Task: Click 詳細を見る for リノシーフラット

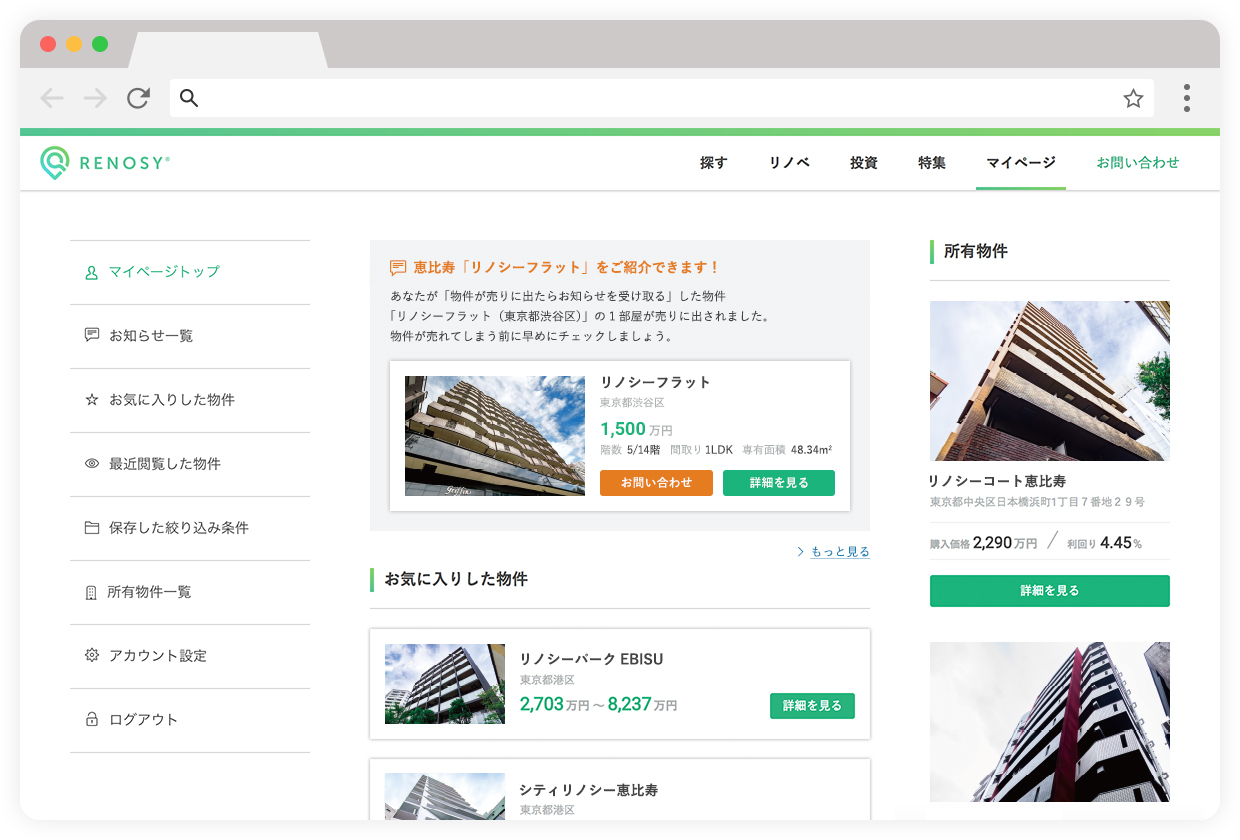Action: (x=779, y=483)
